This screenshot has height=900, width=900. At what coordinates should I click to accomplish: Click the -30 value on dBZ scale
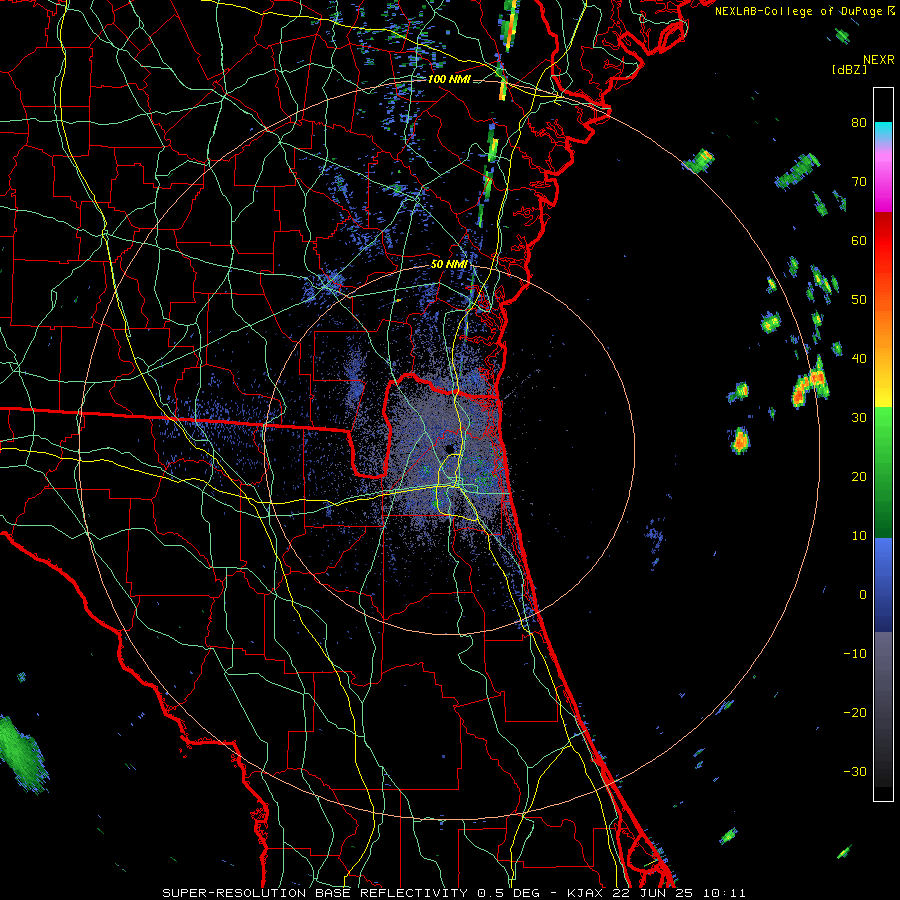855,771
